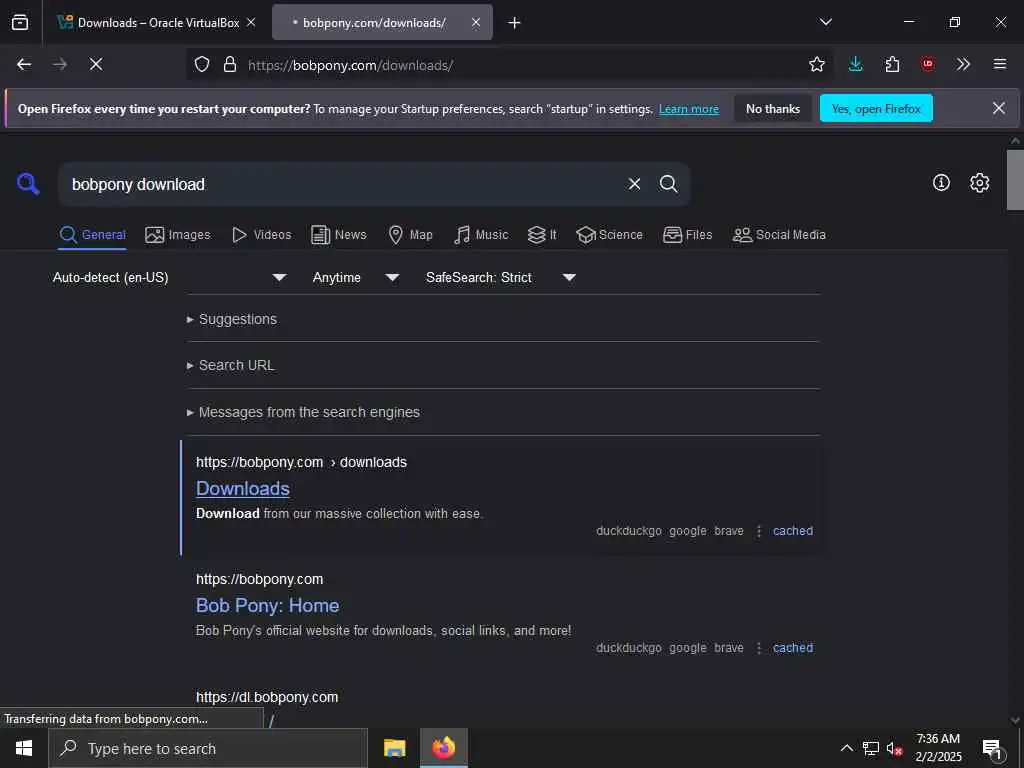The height and width of the screenshot is (768, 1024).
Task: Open the notification center icon
Action: pyautogui.click(x=993, y=749)
